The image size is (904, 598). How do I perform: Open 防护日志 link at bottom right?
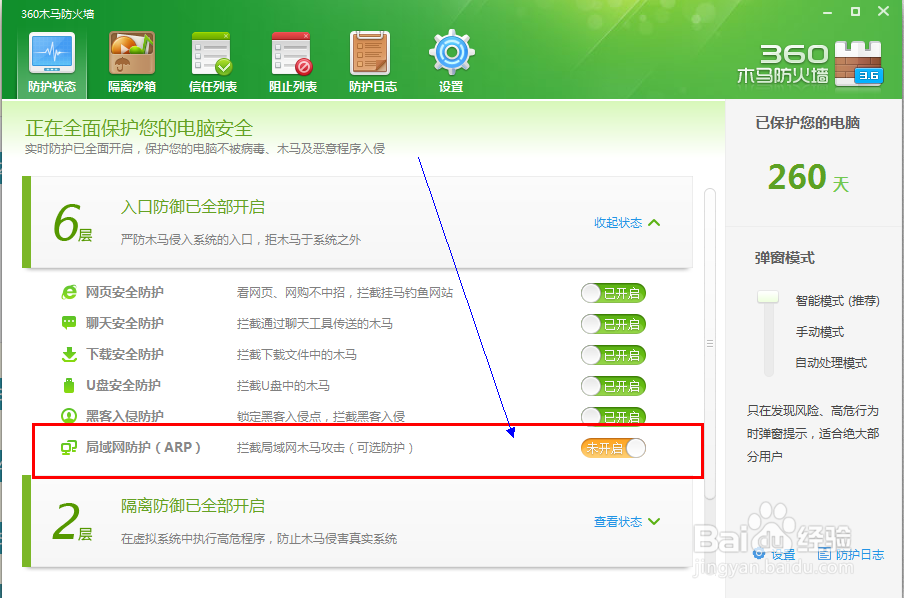pos(851,555)
